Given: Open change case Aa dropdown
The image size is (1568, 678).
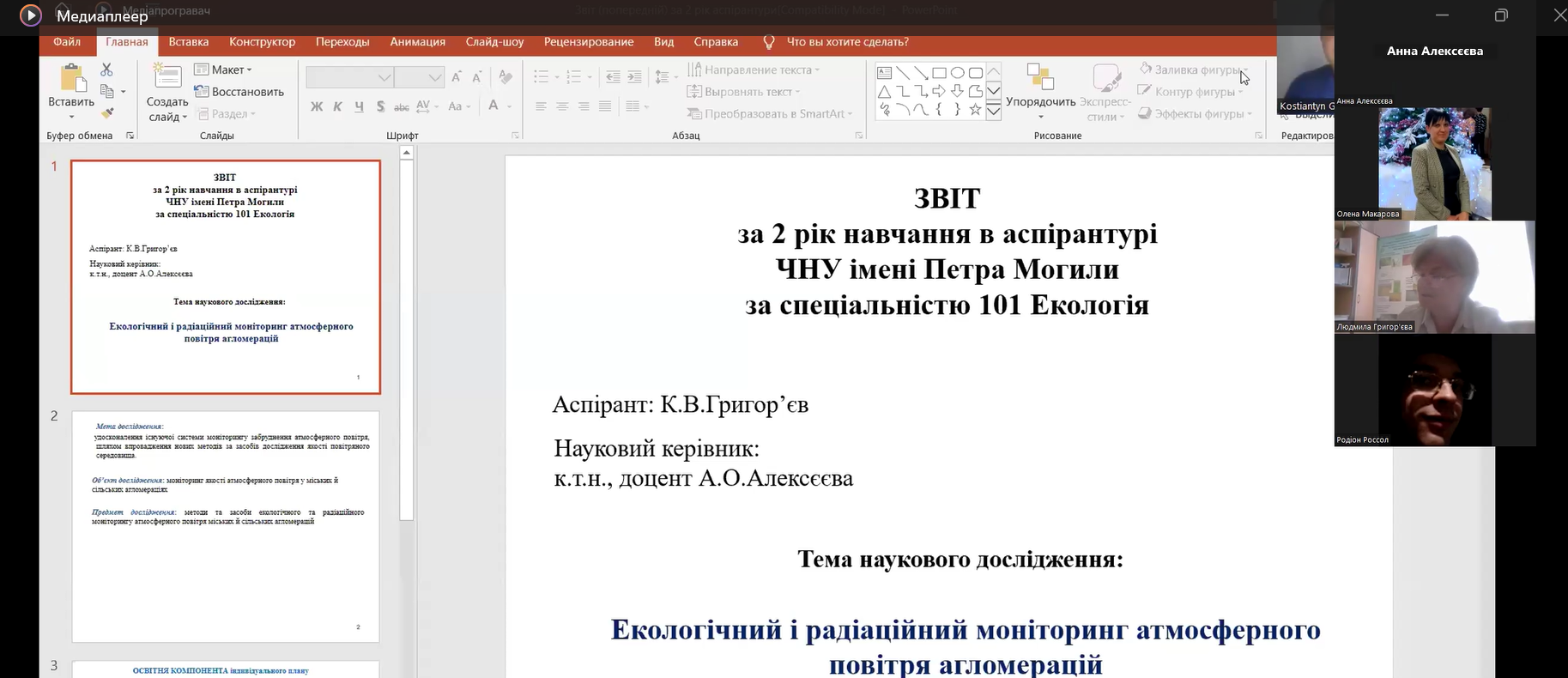Looking at the screenshot, I should (458, 106).
